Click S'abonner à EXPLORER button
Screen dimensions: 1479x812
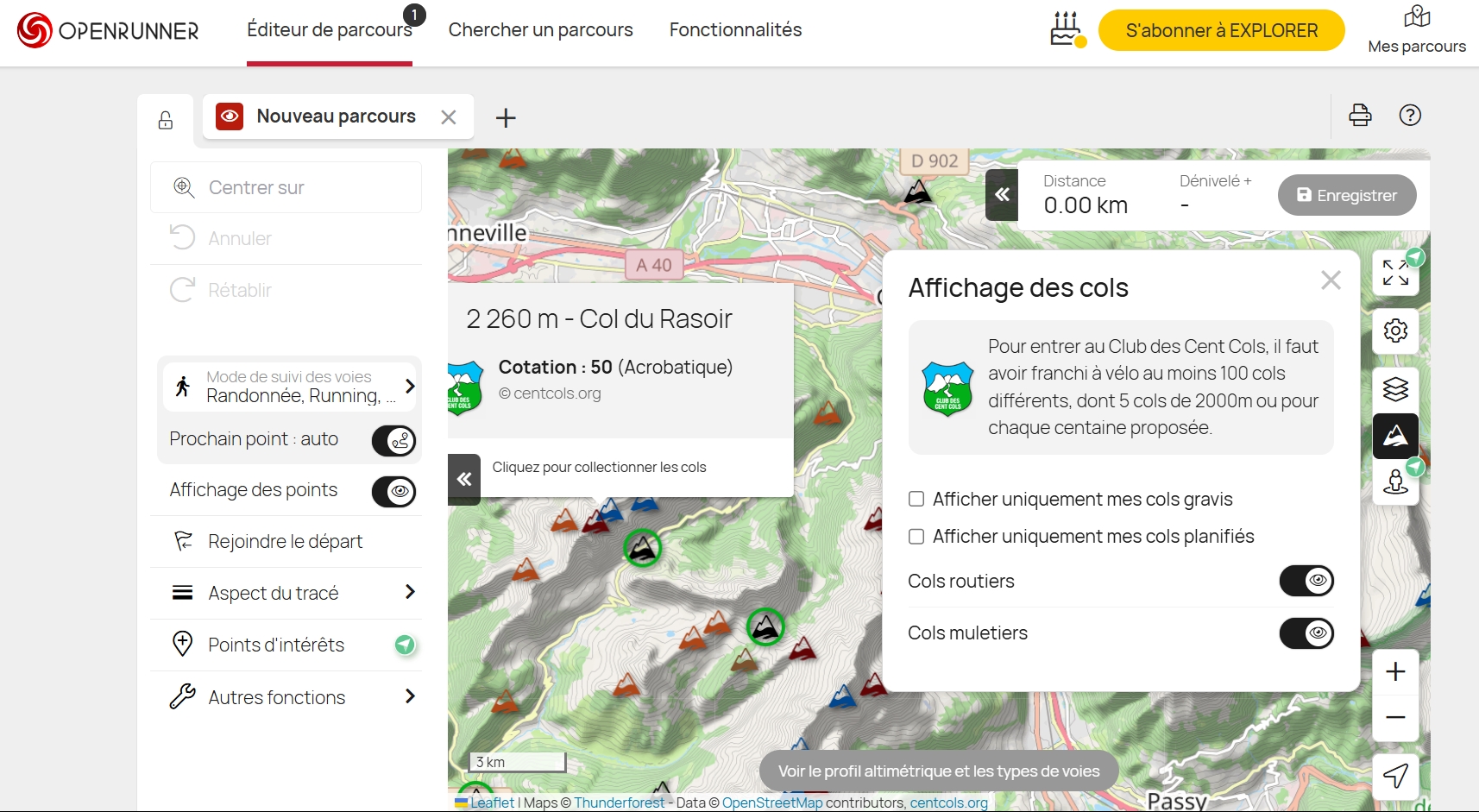coord(1221,31)
